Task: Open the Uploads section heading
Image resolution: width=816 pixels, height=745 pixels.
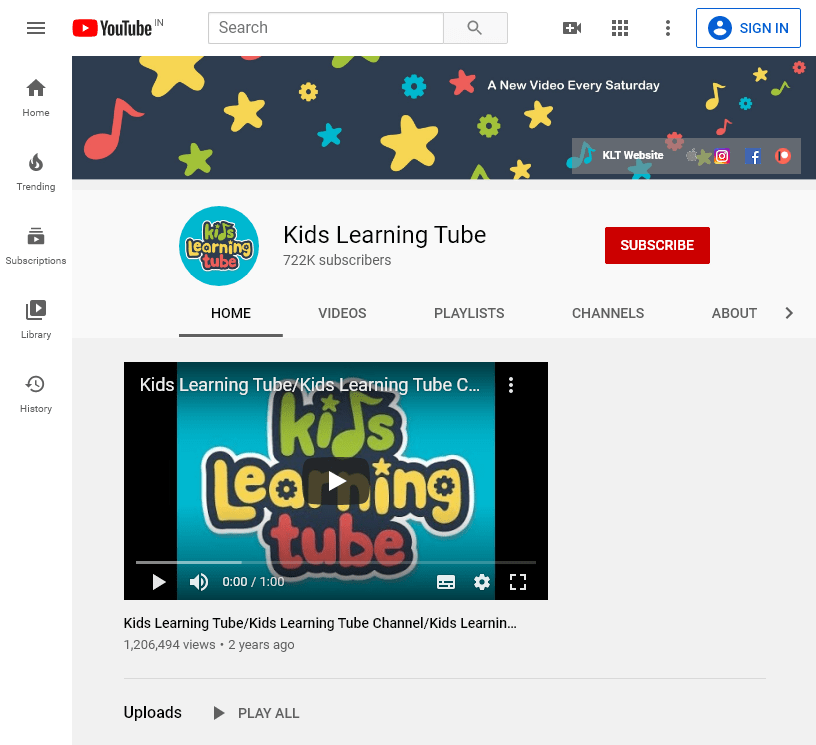Action: [x=152, y=712]
